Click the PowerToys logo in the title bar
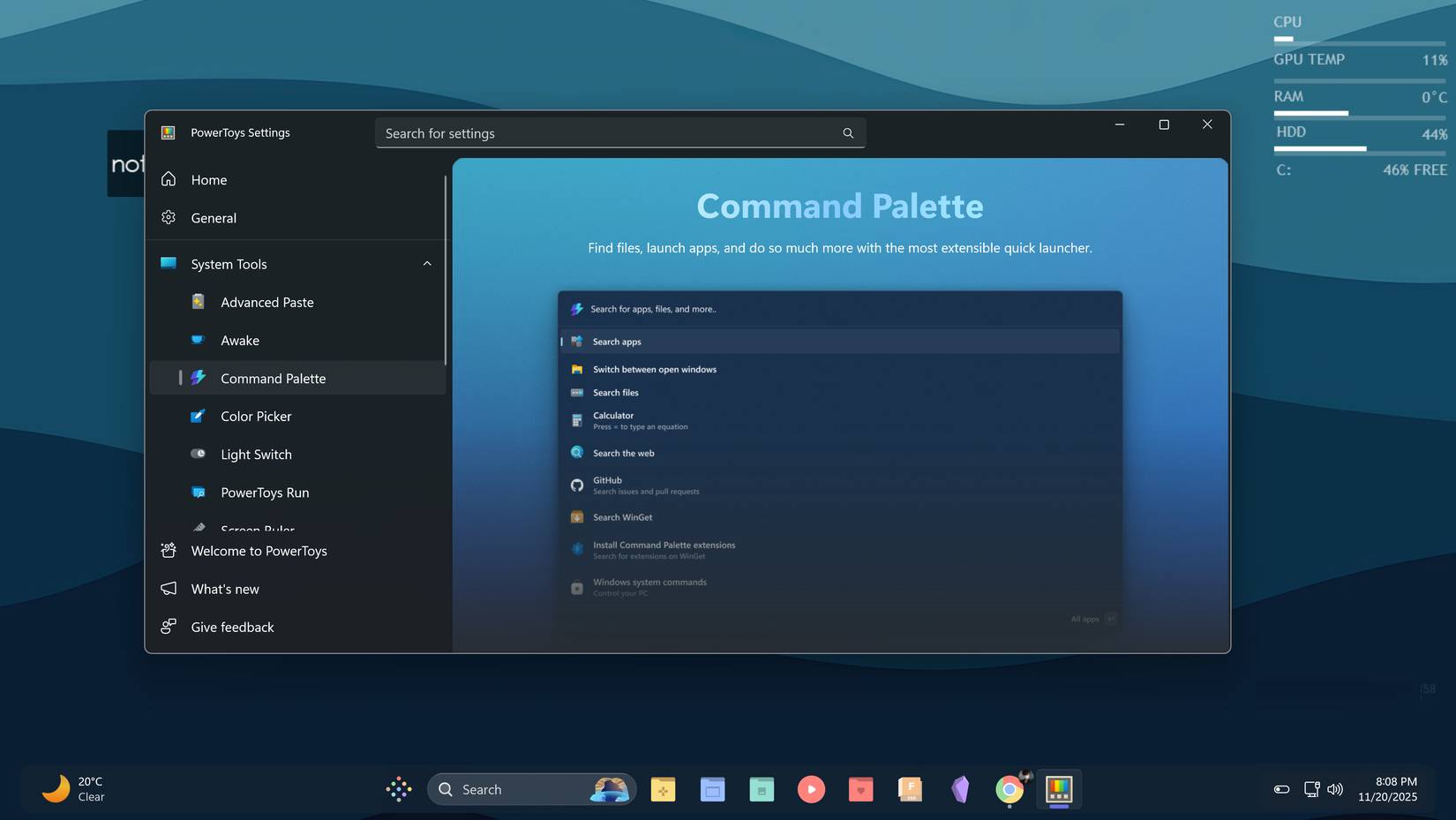Image resolution: width=1456 pixels, height=820 pixels. pos(168,132)
